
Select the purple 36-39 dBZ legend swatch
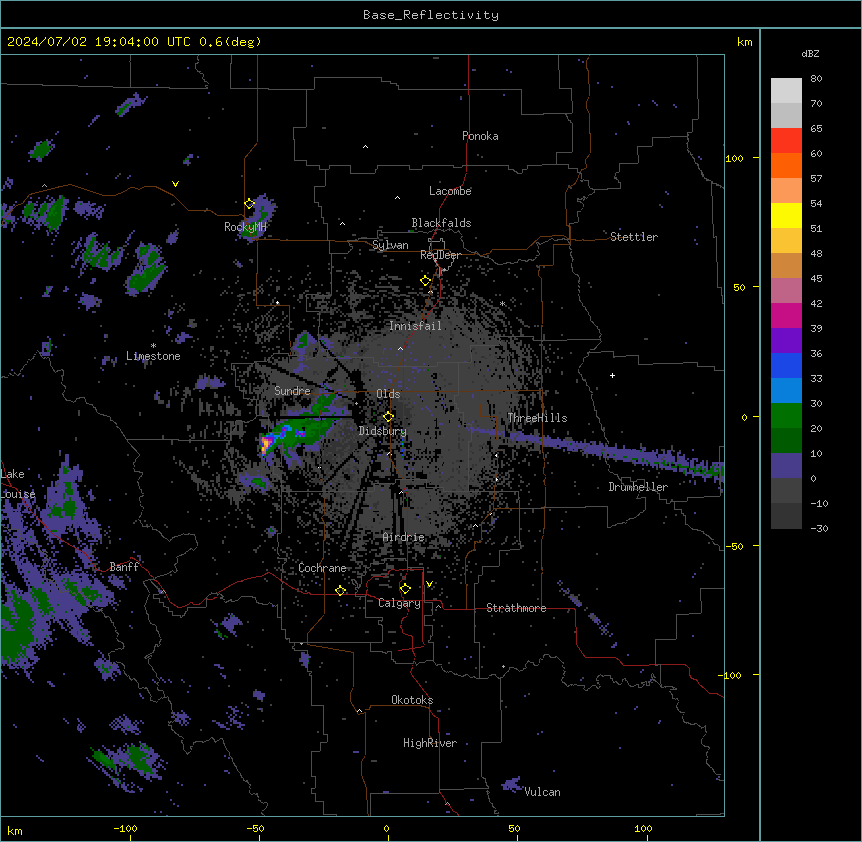tap(786, 340)
